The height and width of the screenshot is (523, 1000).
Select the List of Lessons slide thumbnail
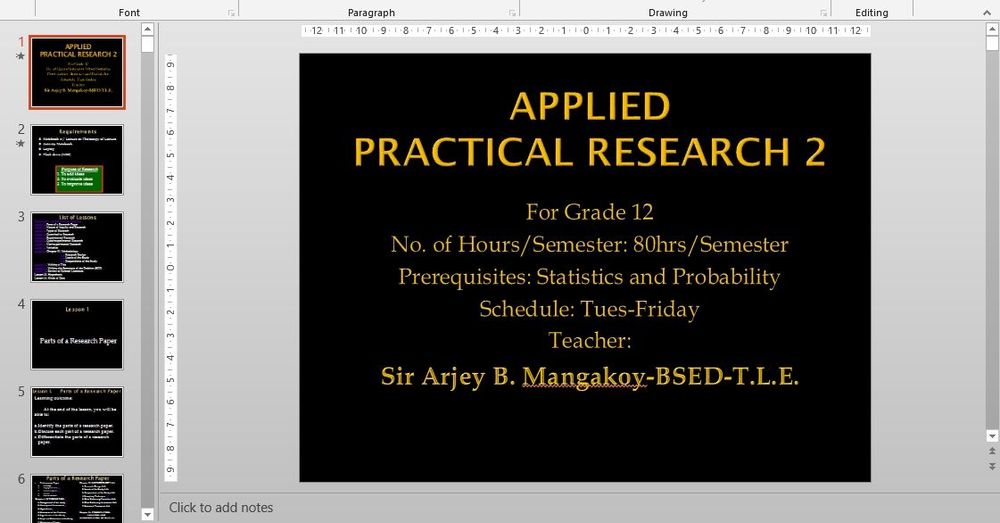click(78, 246)
